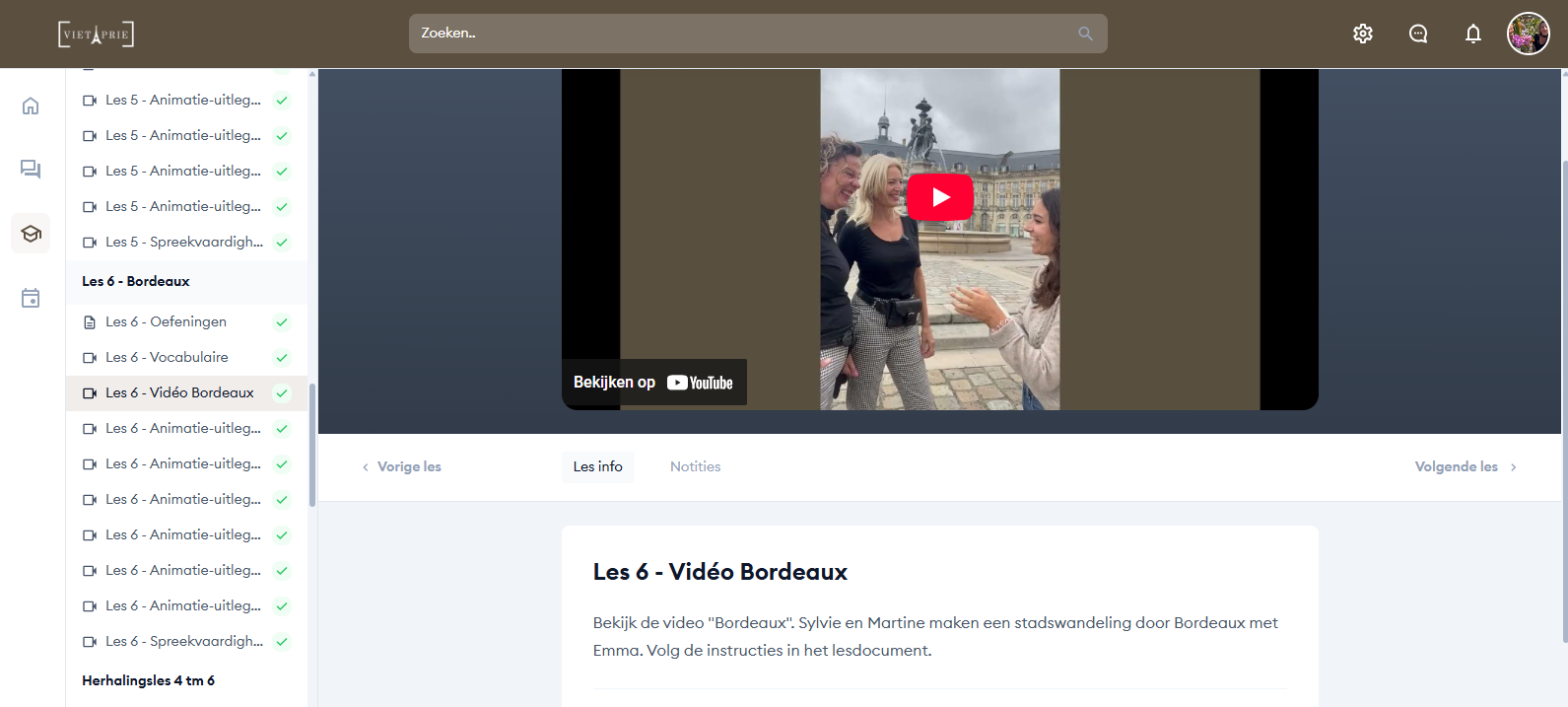
Task: Play the Bordeaux YouTube video
Action: pyautogui.click(x=939, y=197)
